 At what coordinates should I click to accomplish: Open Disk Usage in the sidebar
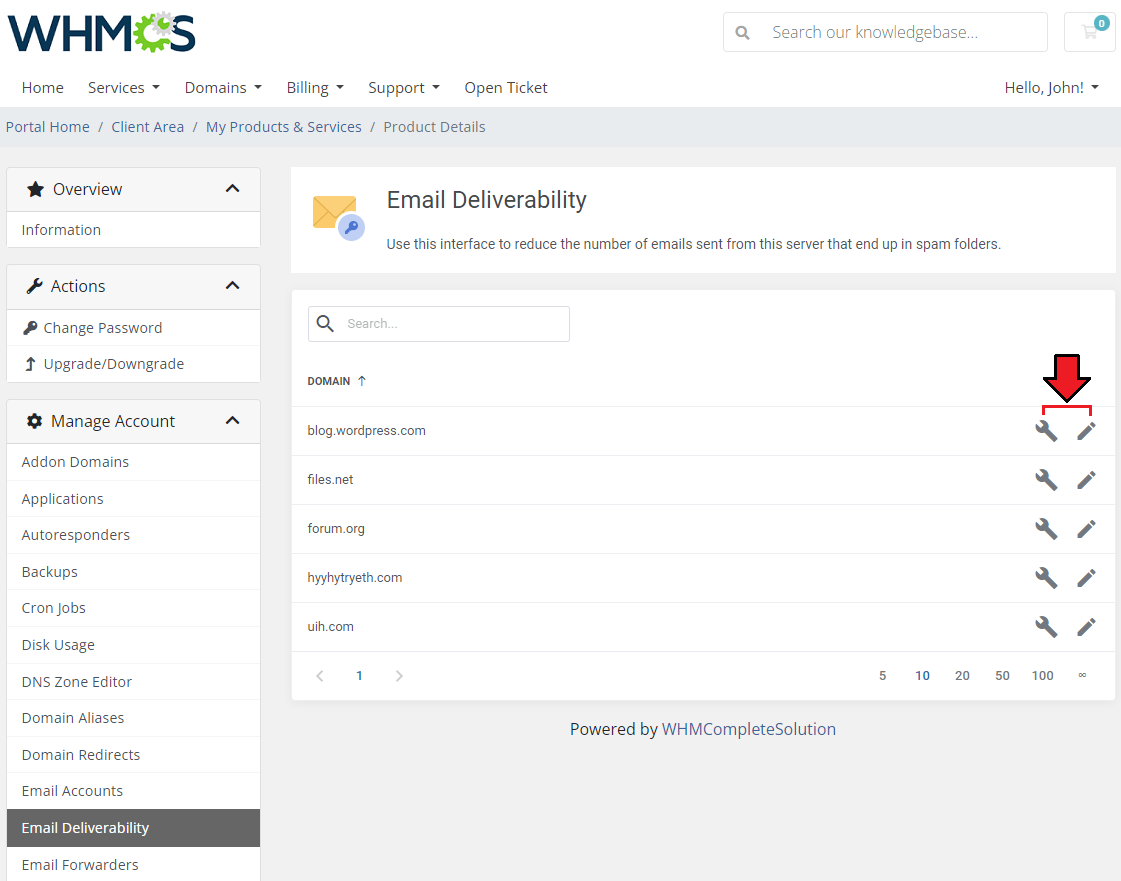(134, 645)
